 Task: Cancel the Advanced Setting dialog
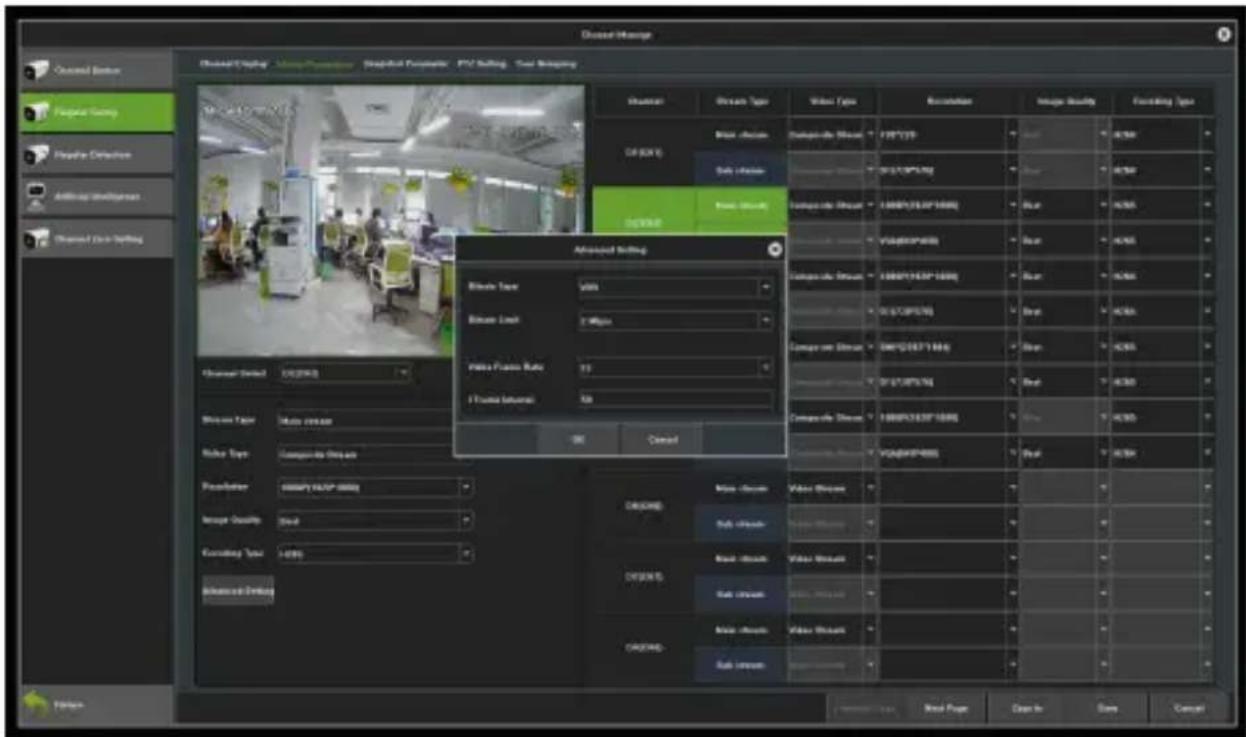tap(661, 439)
